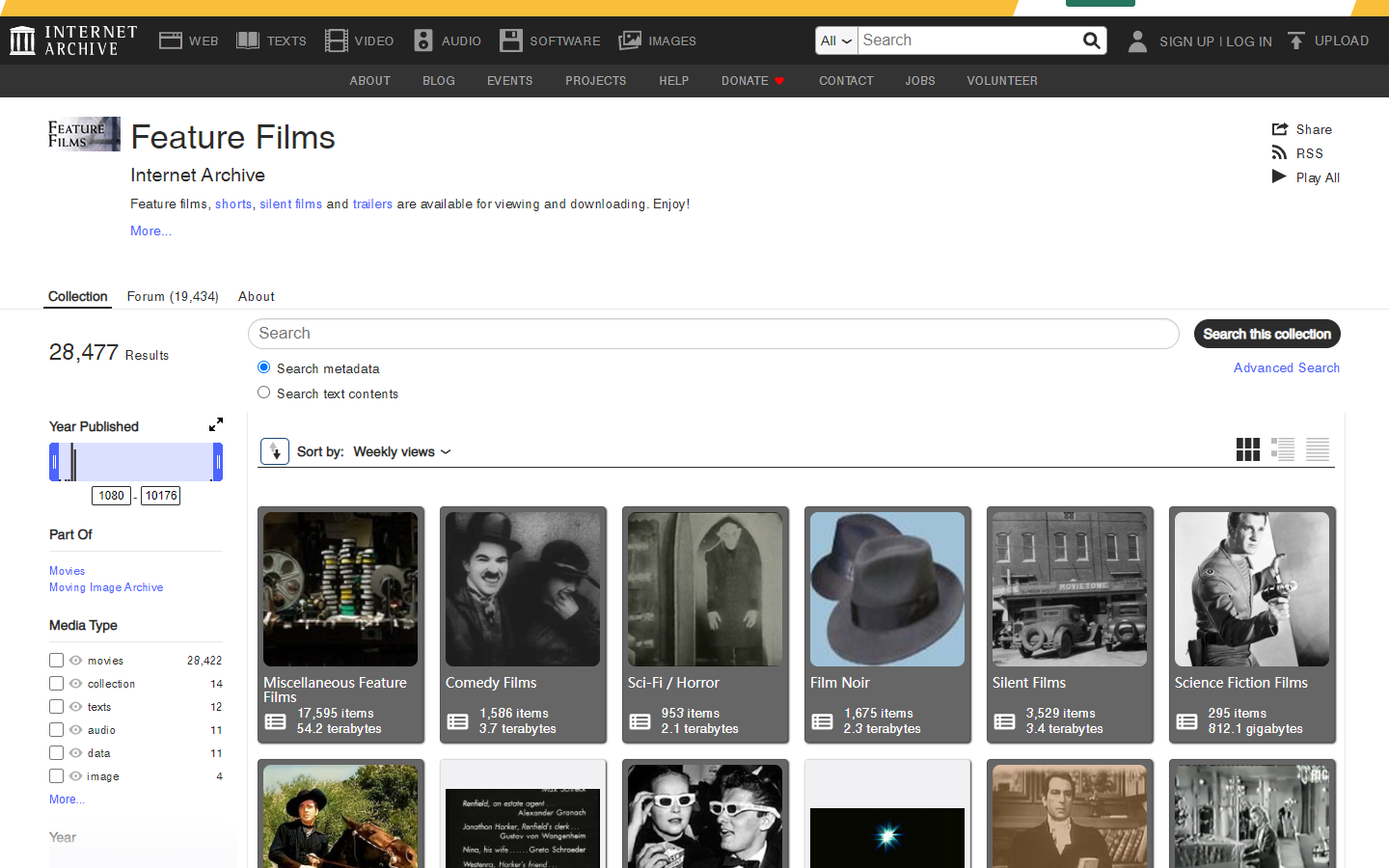The height and width of the screenshot is (868, 1389).
Task: Click the Upload arrow icon
Action: click(x=1296, y=41)
